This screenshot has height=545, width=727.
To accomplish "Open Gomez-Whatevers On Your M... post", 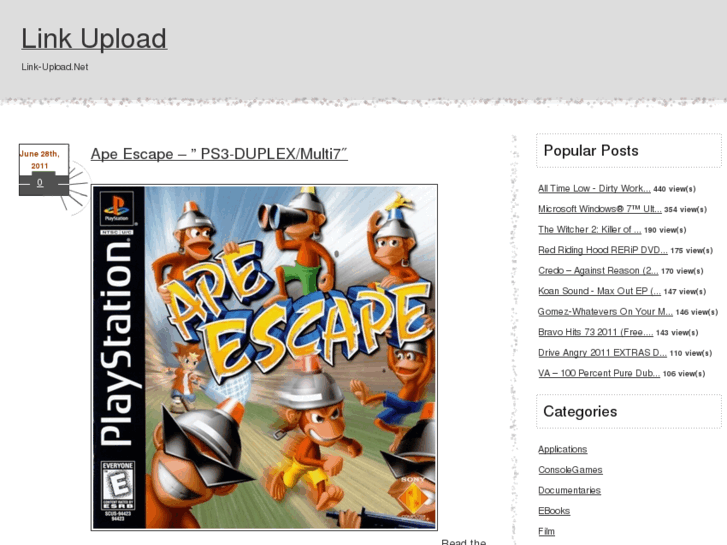I will 605,311.
